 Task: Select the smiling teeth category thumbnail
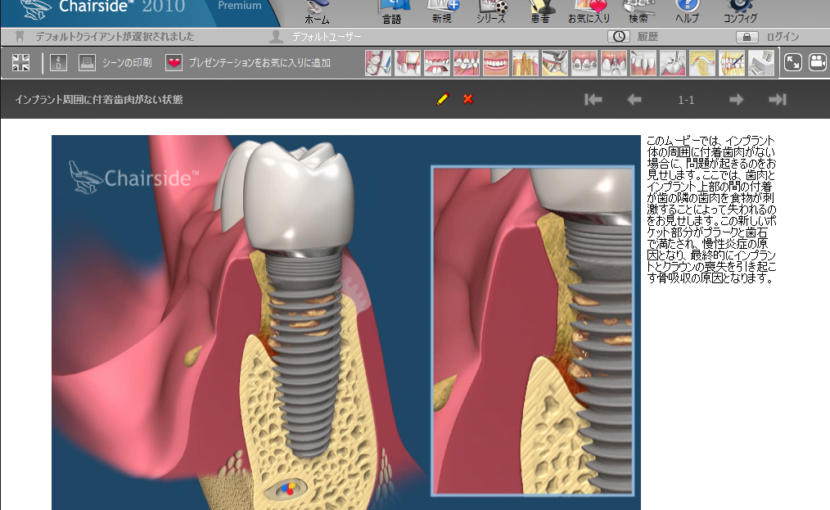pos(496,63)
